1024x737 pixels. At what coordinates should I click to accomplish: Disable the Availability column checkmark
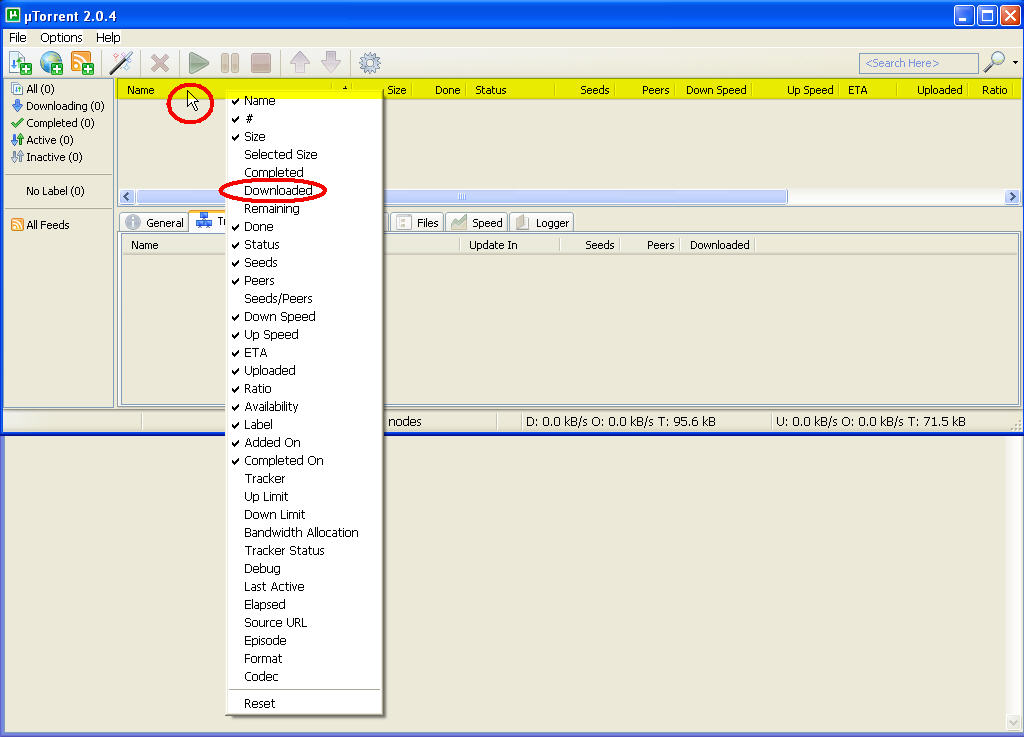(x=271, y=407)
